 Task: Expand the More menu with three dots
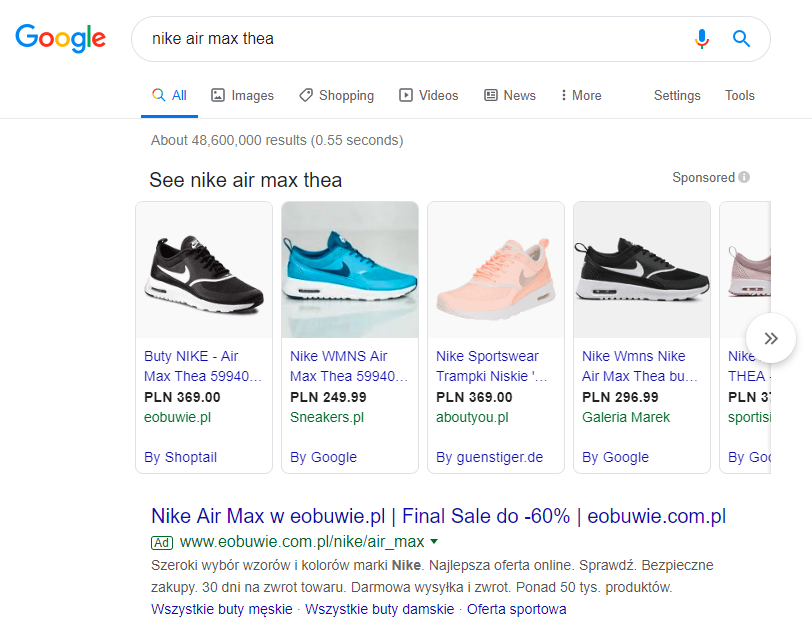pos(581,95)
